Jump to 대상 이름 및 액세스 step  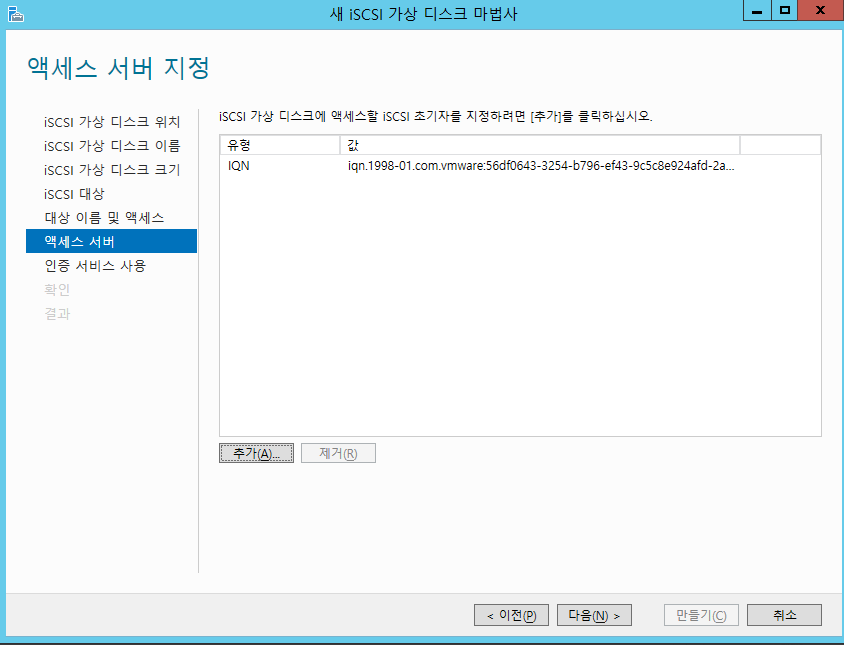(104, 218)
